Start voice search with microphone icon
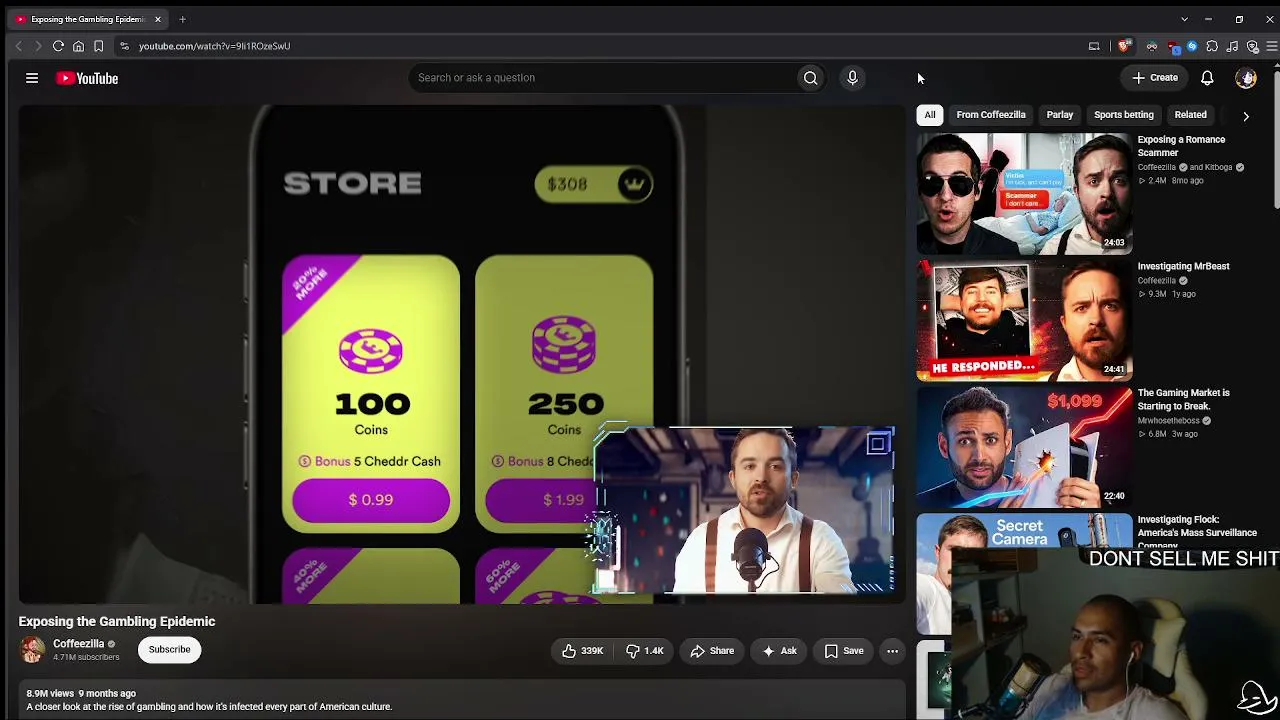The image size is (1280, 720). point(852,78)
